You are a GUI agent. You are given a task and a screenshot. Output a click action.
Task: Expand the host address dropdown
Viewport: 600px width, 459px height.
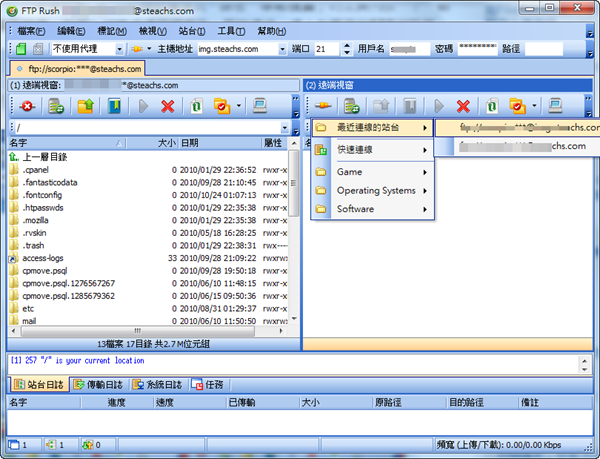(282, 49)
